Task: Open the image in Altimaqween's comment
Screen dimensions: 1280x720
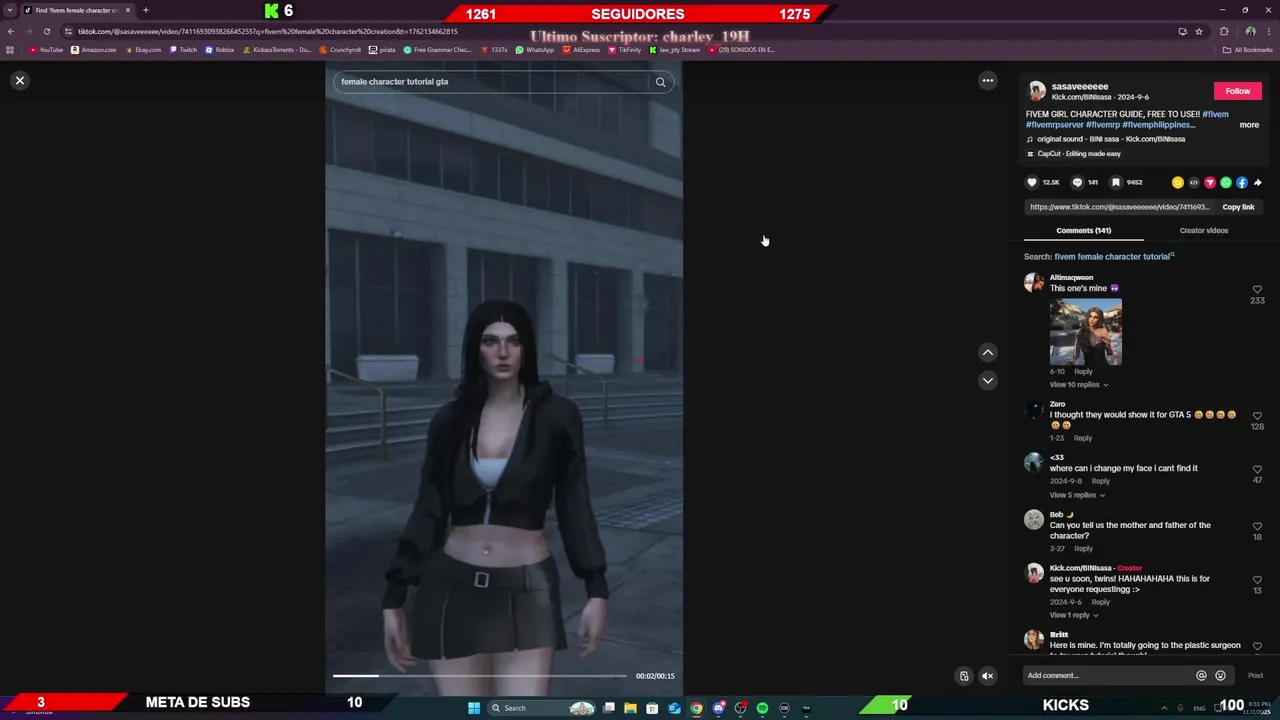Action: tap(1085, 331)
